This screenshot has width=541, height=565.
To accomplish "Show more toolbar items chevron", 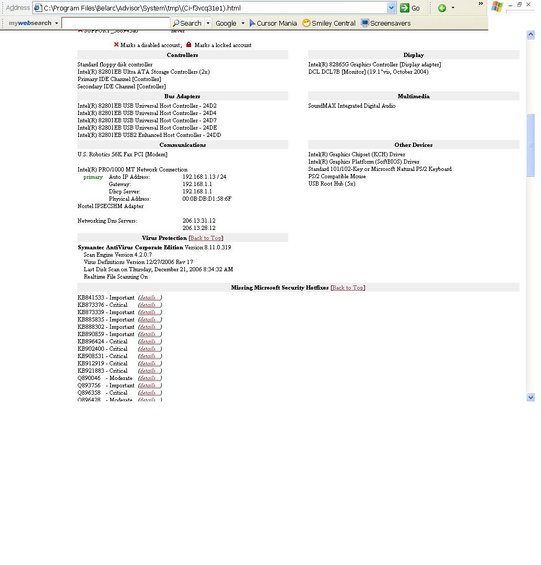I will coord(480,4).
